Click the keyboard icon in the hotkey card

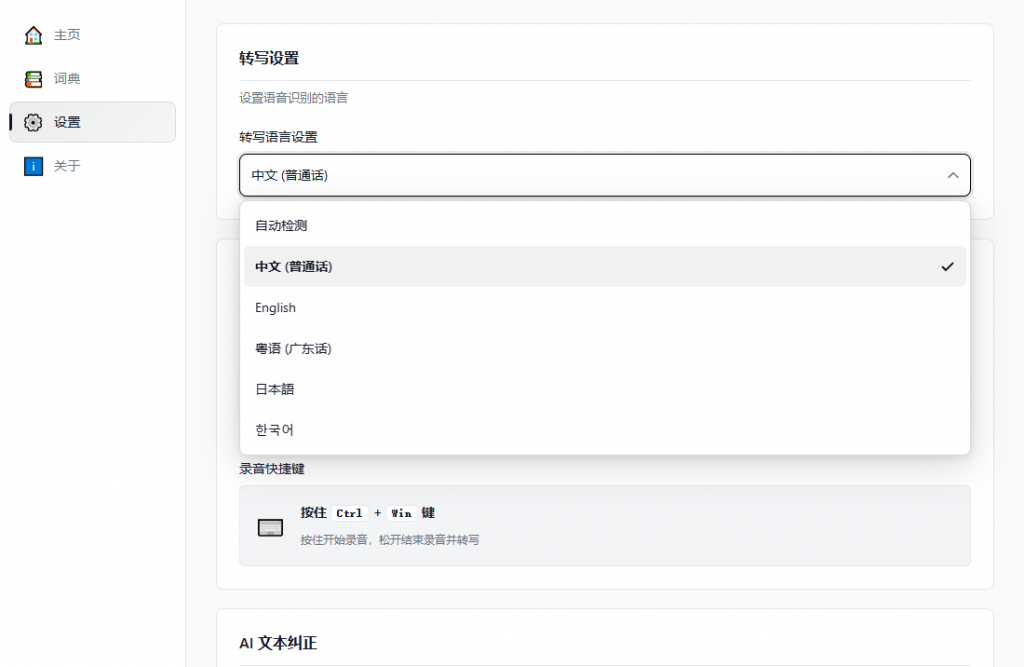click(x=270, y=527)
